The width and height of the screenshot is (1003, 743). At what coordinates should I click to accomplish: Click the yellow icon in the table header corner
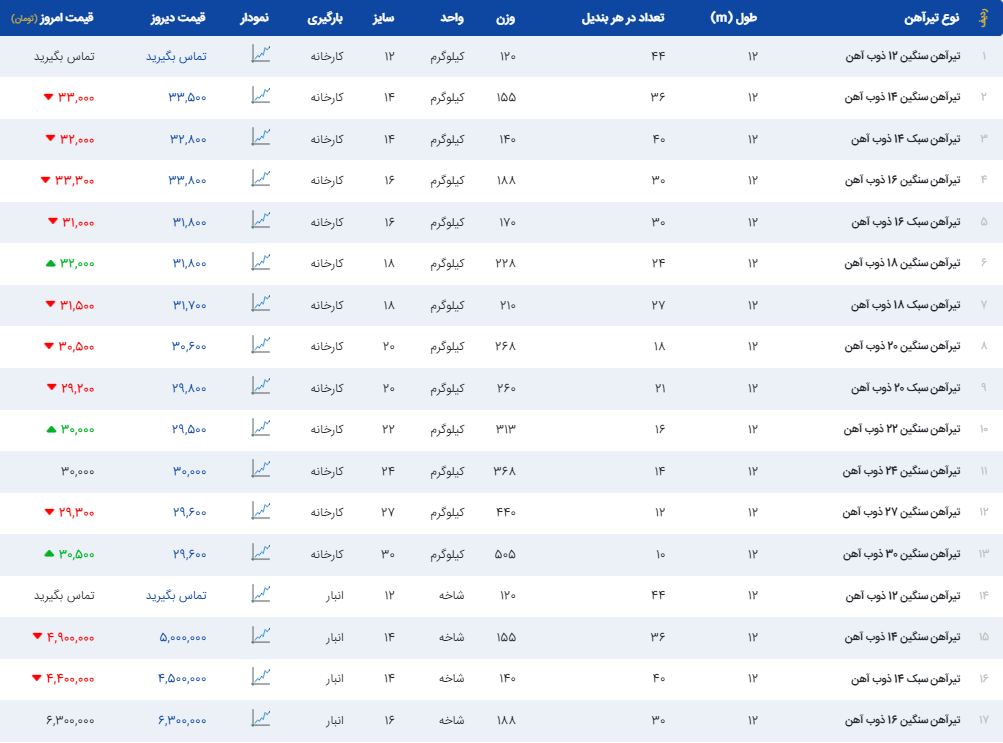(x=982, y=19)
